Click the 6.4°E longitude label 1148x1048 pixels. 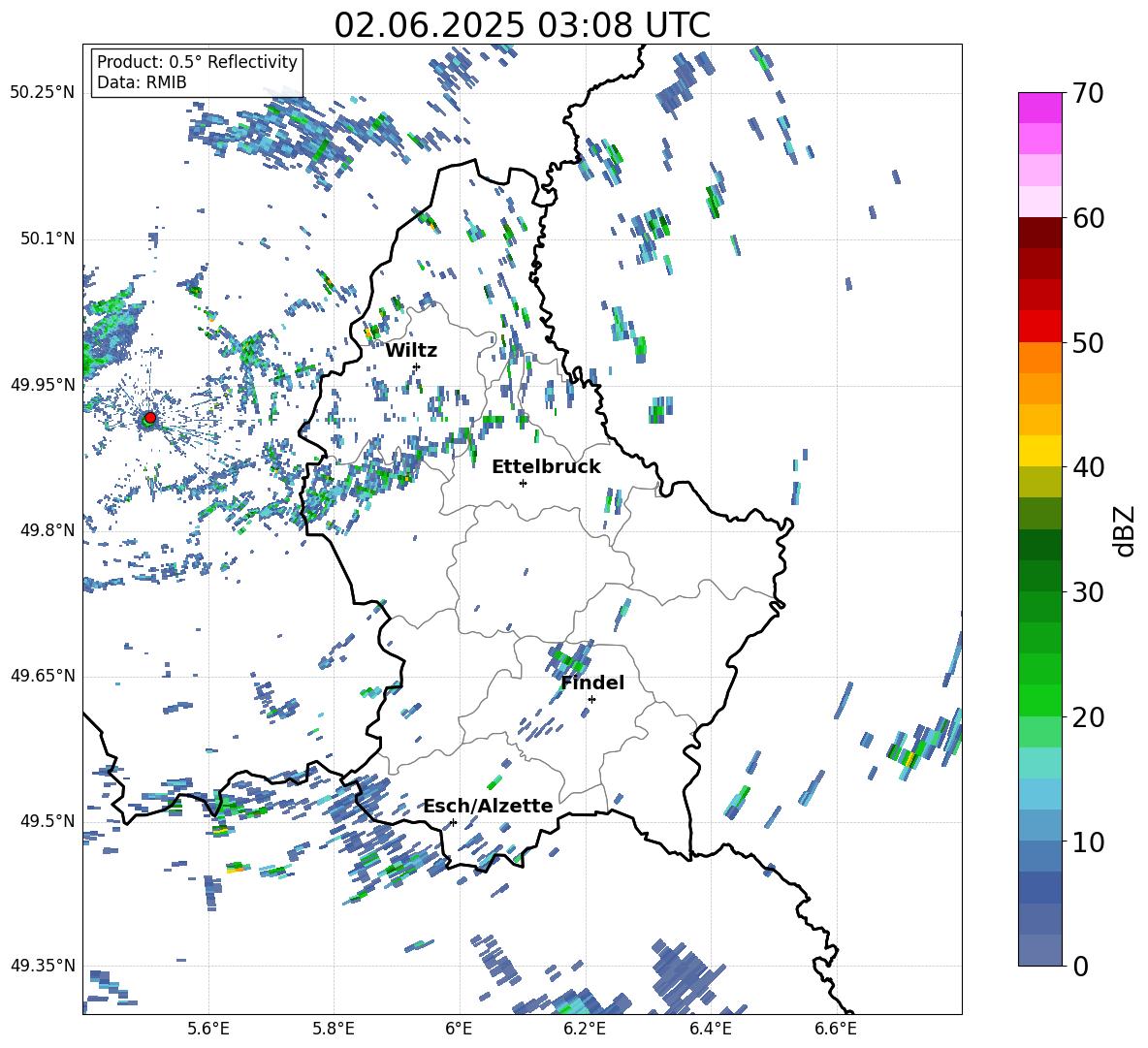point(710,1029)
